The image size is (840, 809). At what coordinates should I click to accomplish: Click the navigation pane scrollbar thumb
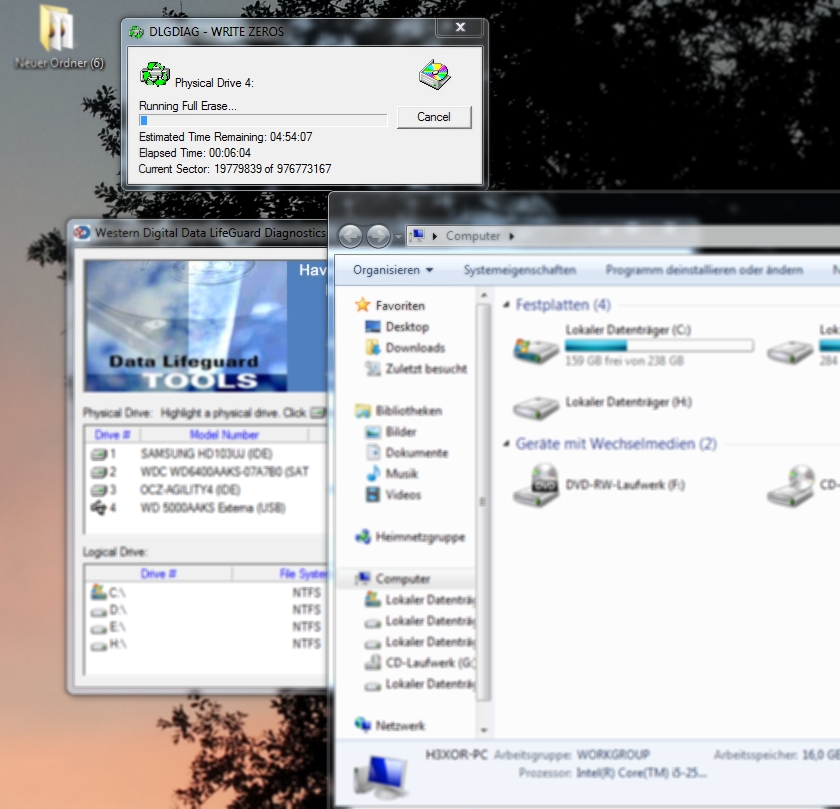483,502
